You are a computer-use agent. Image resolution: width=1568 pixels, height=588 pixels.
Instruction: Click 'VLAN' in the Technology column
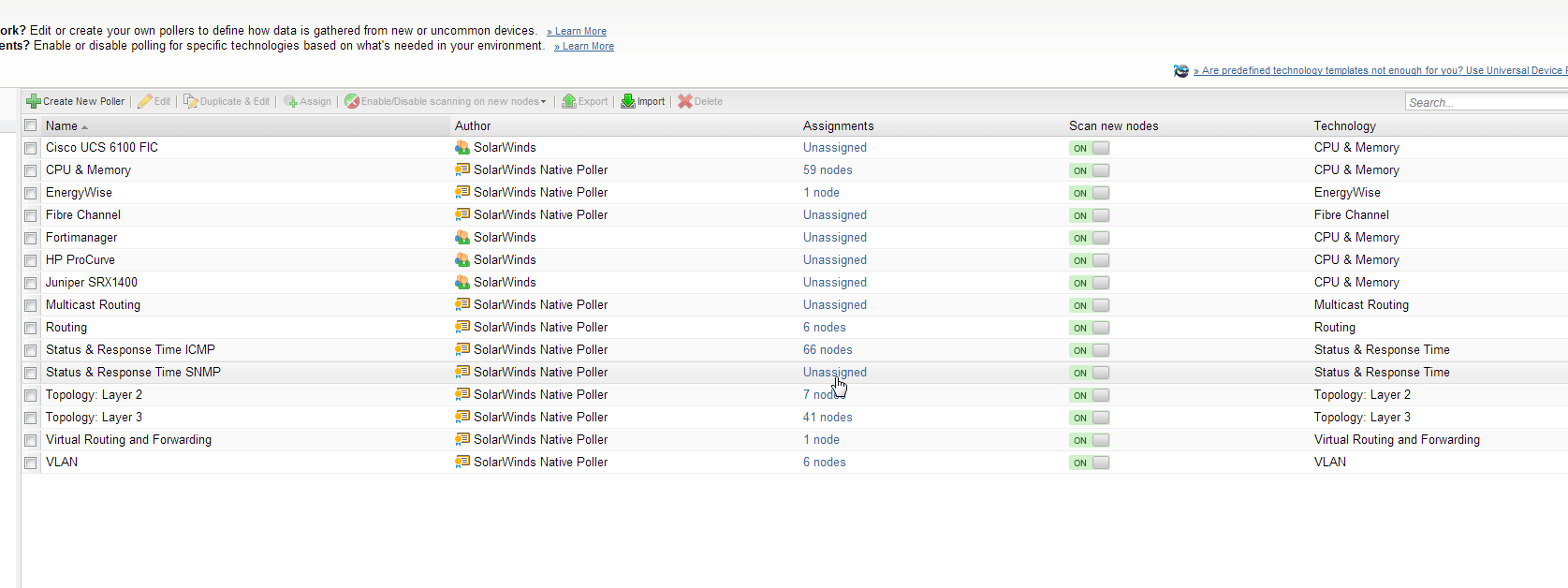(1330, 462)
